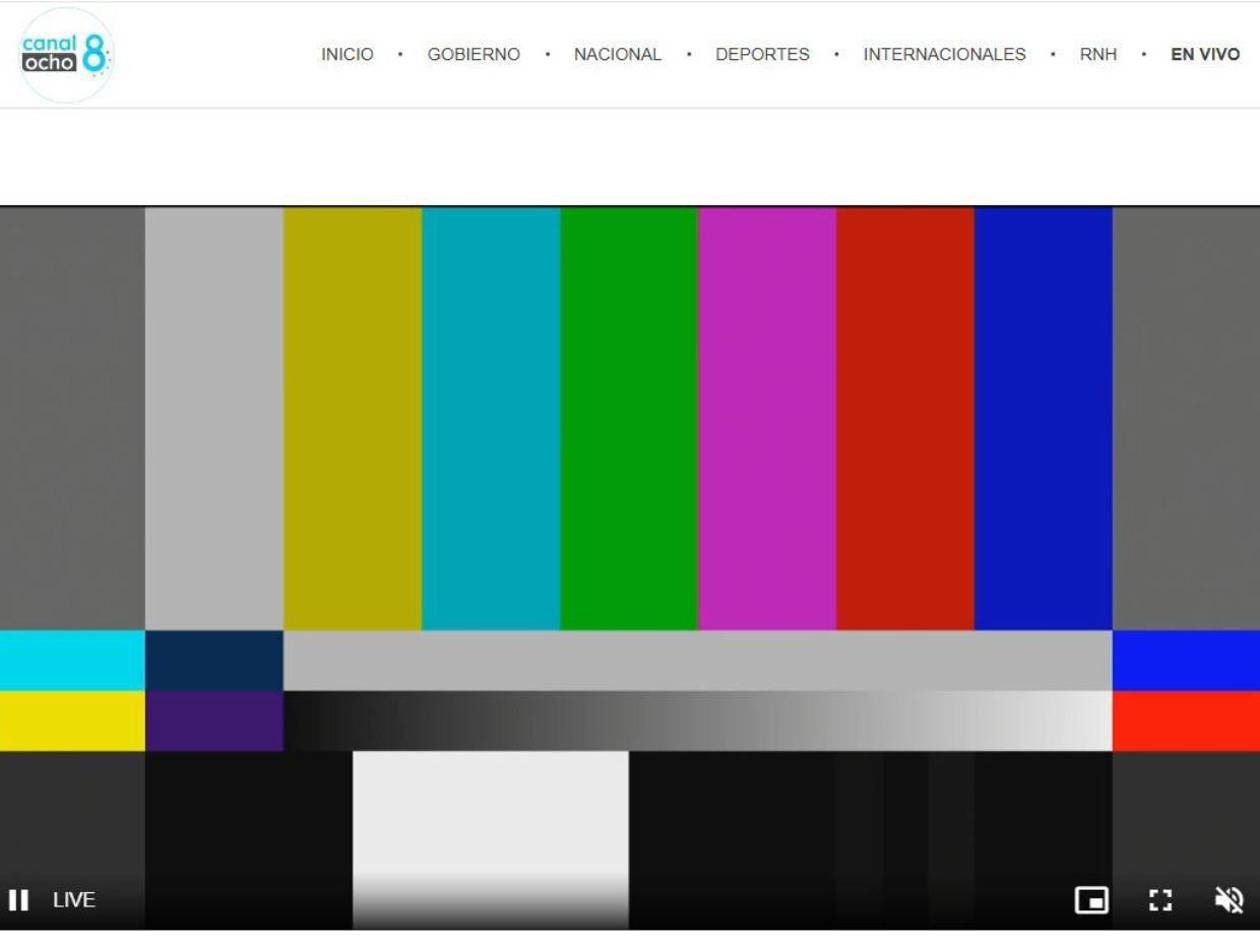Select the EN VIVO navigation item

(x=1205, y=55)
